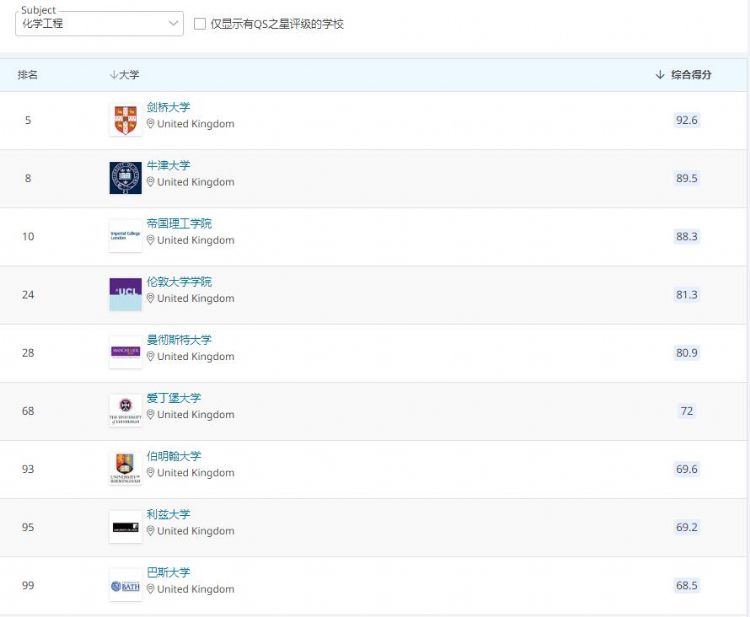Click the Edinburgh University logo
The height and width of the screenshot is (617, 750).
click(125, 410)
